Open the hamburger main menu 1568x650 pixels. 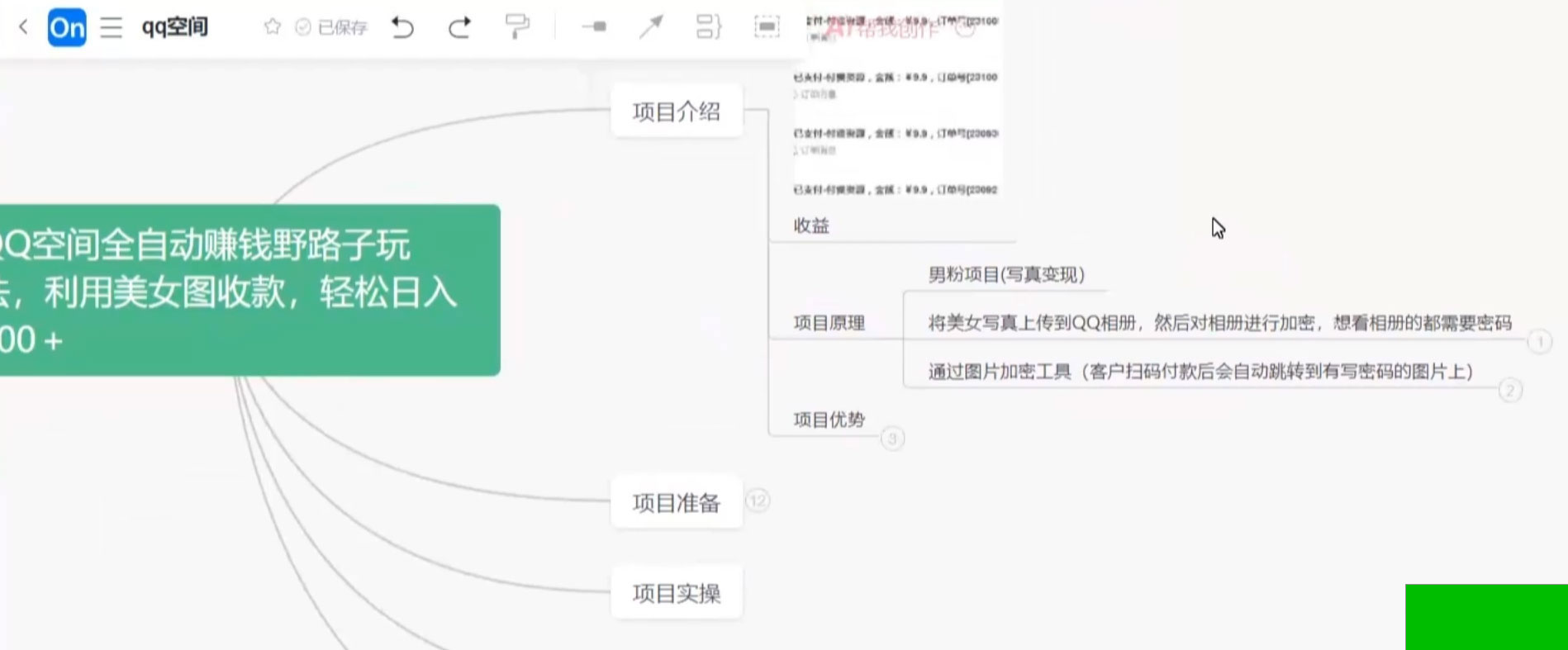111,28
